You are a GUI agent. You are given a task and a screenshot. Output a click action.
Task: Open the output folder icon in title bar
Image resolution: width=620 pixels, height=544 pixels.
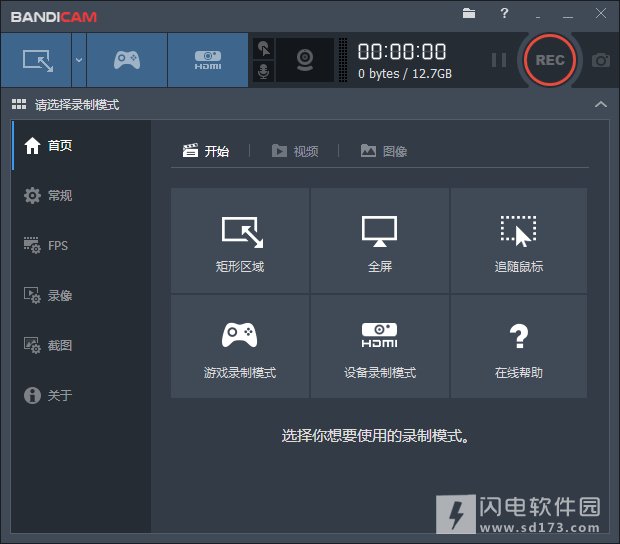click(469, 13)
